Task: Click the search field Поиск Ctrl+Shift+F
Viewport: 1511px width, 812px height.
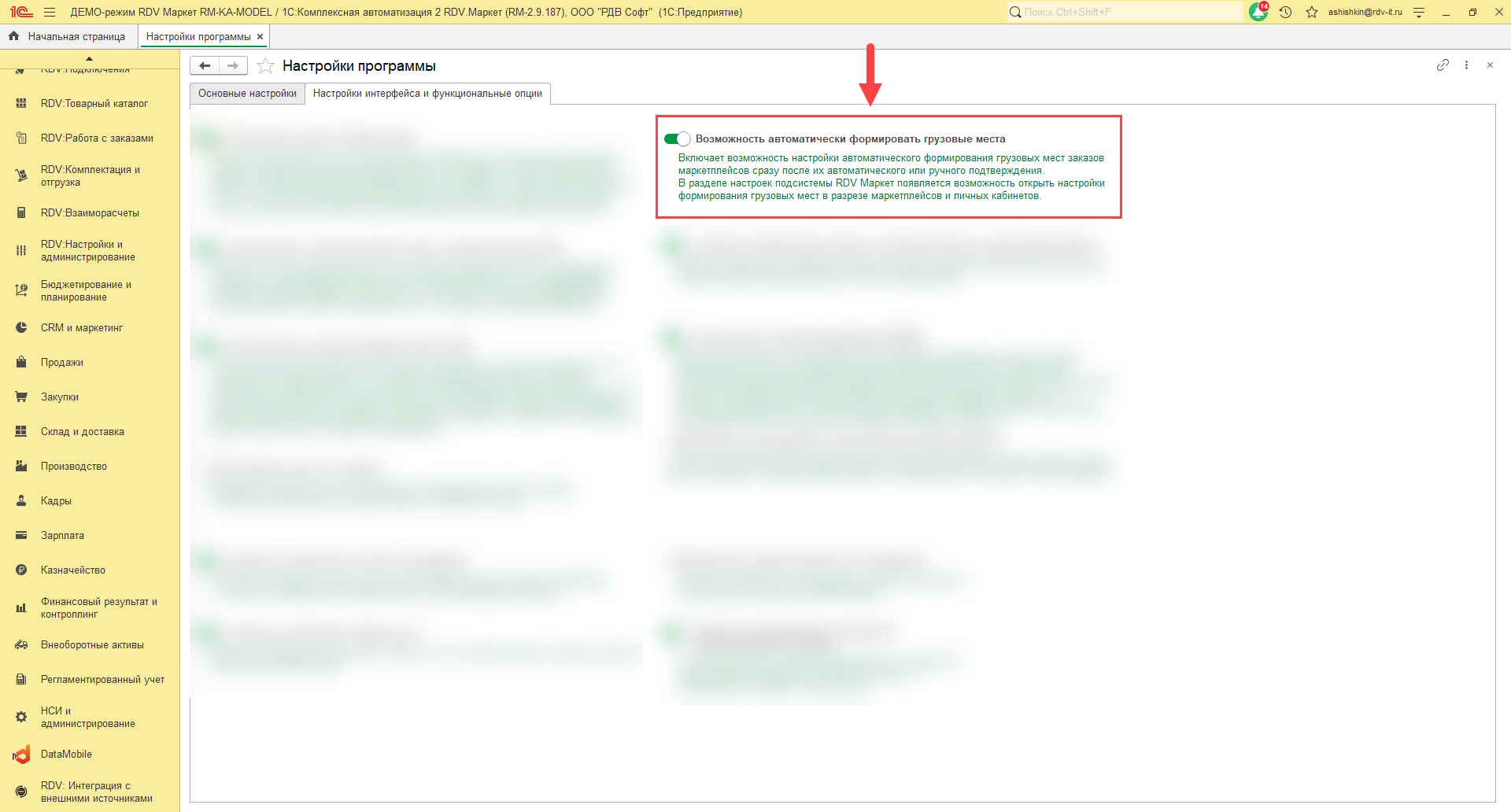Action: 1125,12
